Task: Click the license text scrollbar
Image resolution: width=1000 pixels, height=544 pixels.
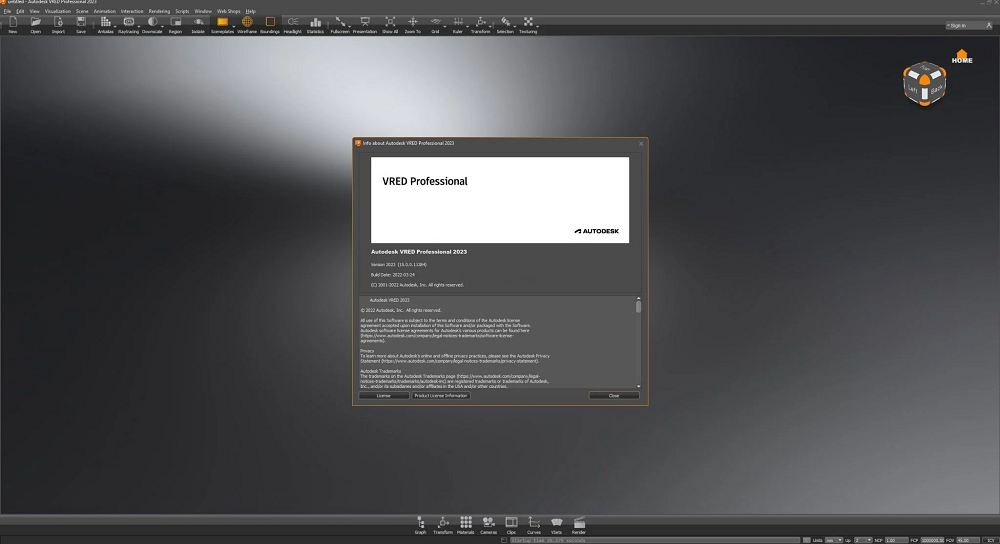Action: click(639, 308)
